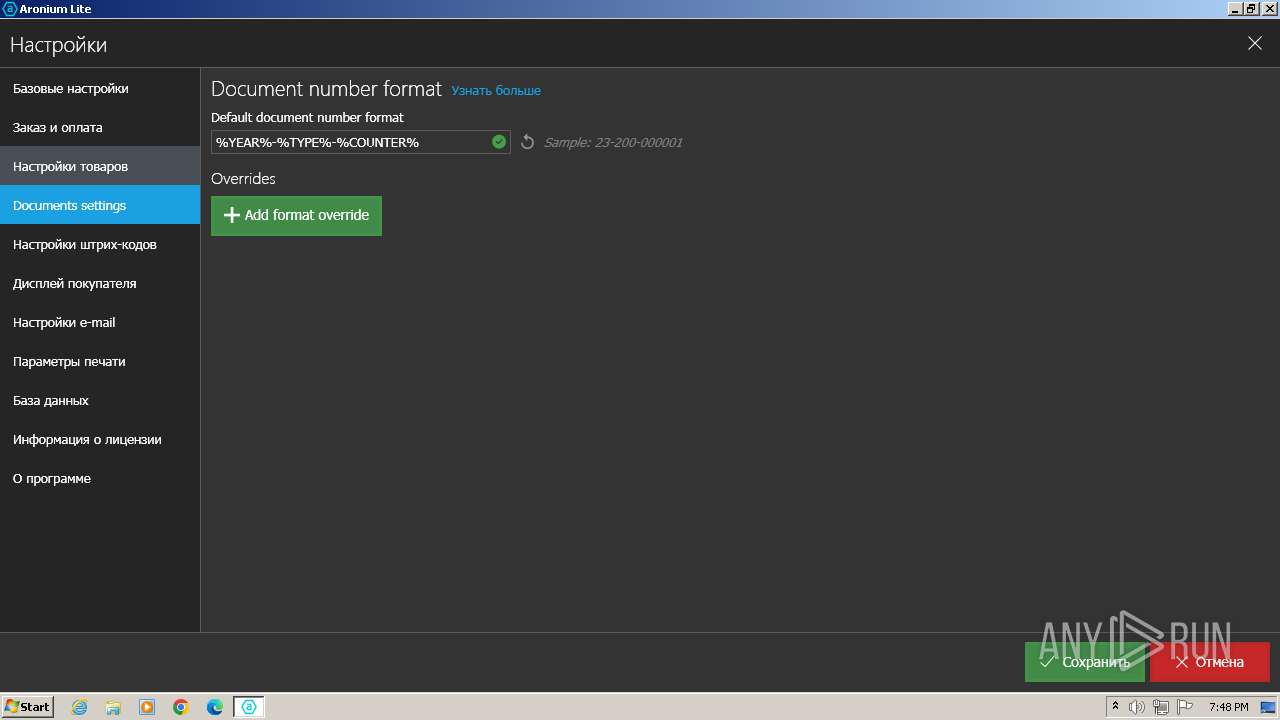
Task: Open Настройки штрих-кодов section
Action: pos(100,244)
